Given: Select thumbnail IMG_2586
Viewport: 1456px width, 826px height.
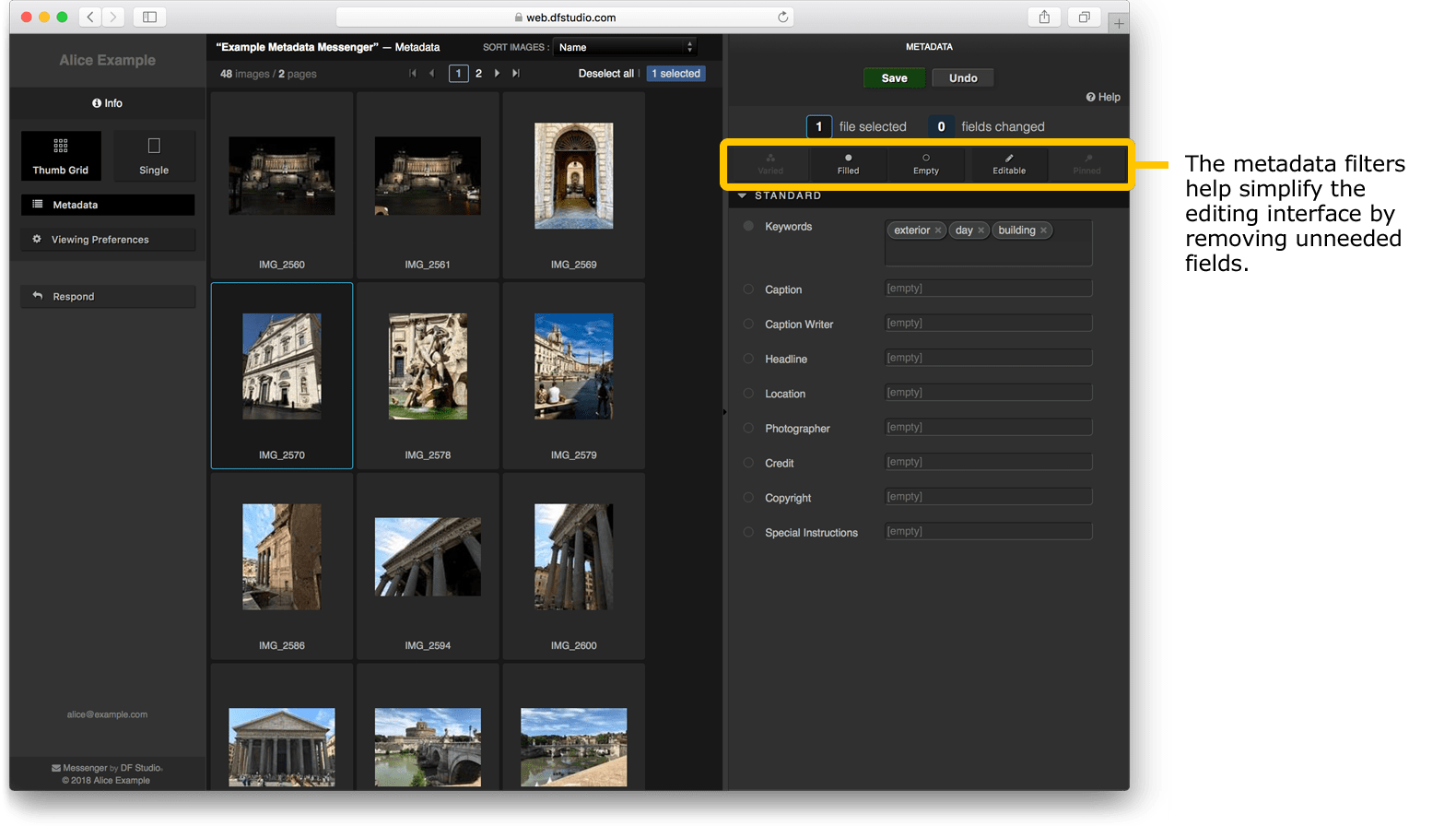Looking at the screenshot, I should pyautogui.click(x=282, y=566).
